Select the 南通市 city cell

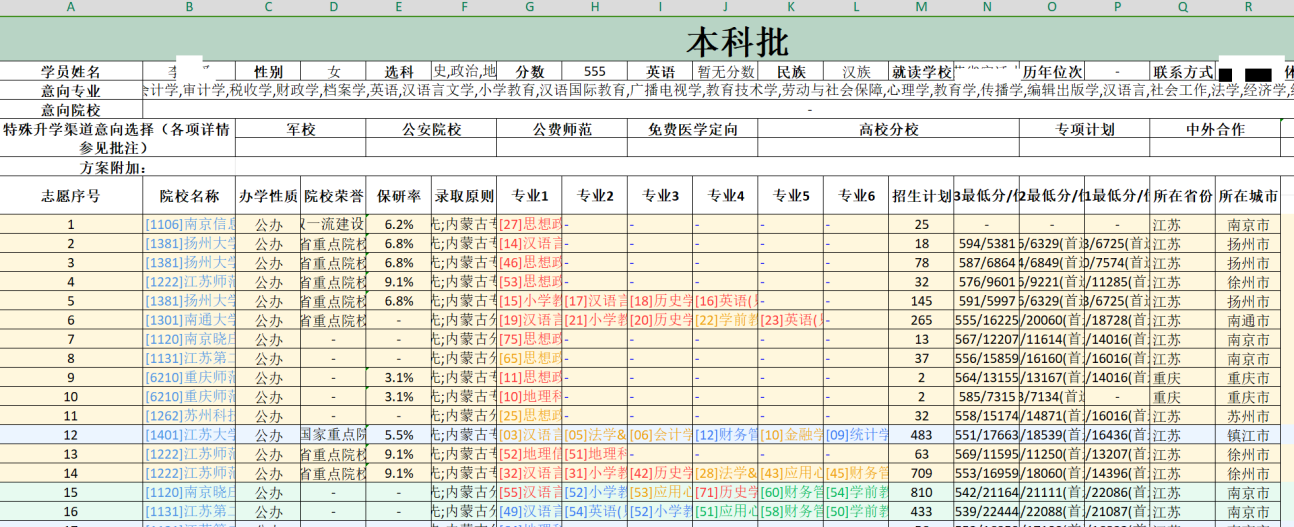(1248, 320)
